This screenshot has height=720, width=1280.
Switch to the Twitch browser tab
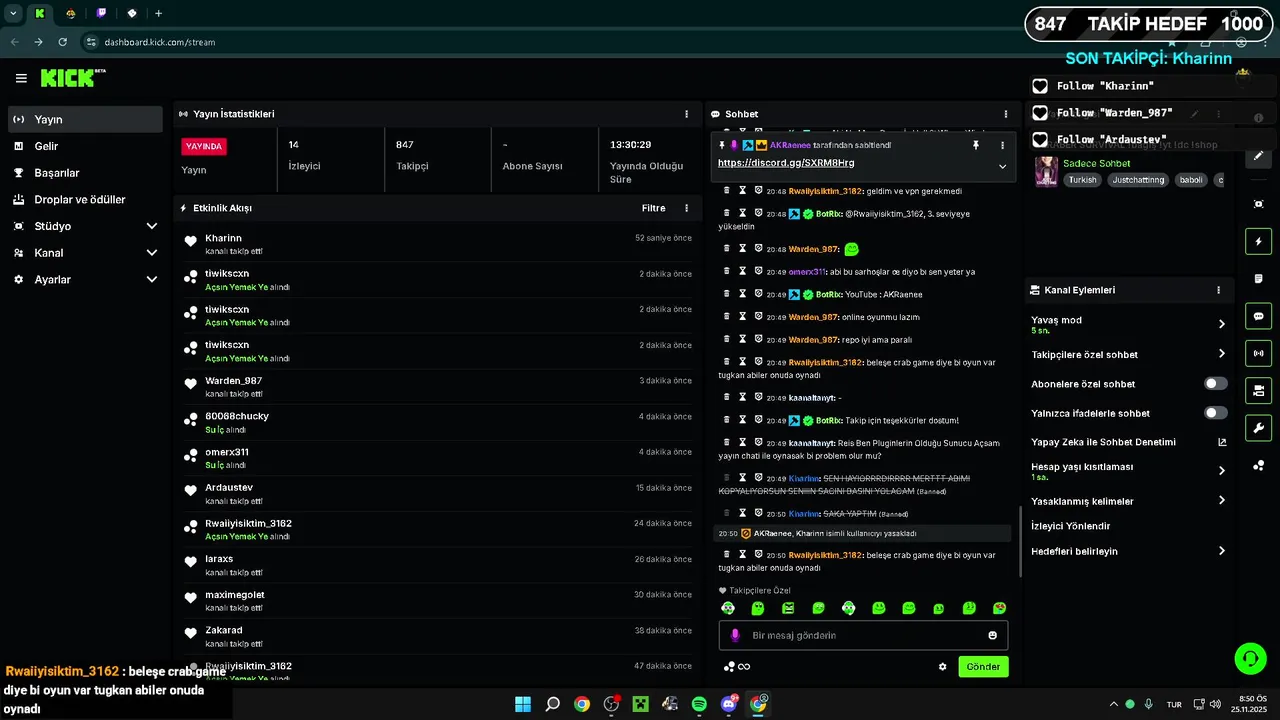click(102, 13)
